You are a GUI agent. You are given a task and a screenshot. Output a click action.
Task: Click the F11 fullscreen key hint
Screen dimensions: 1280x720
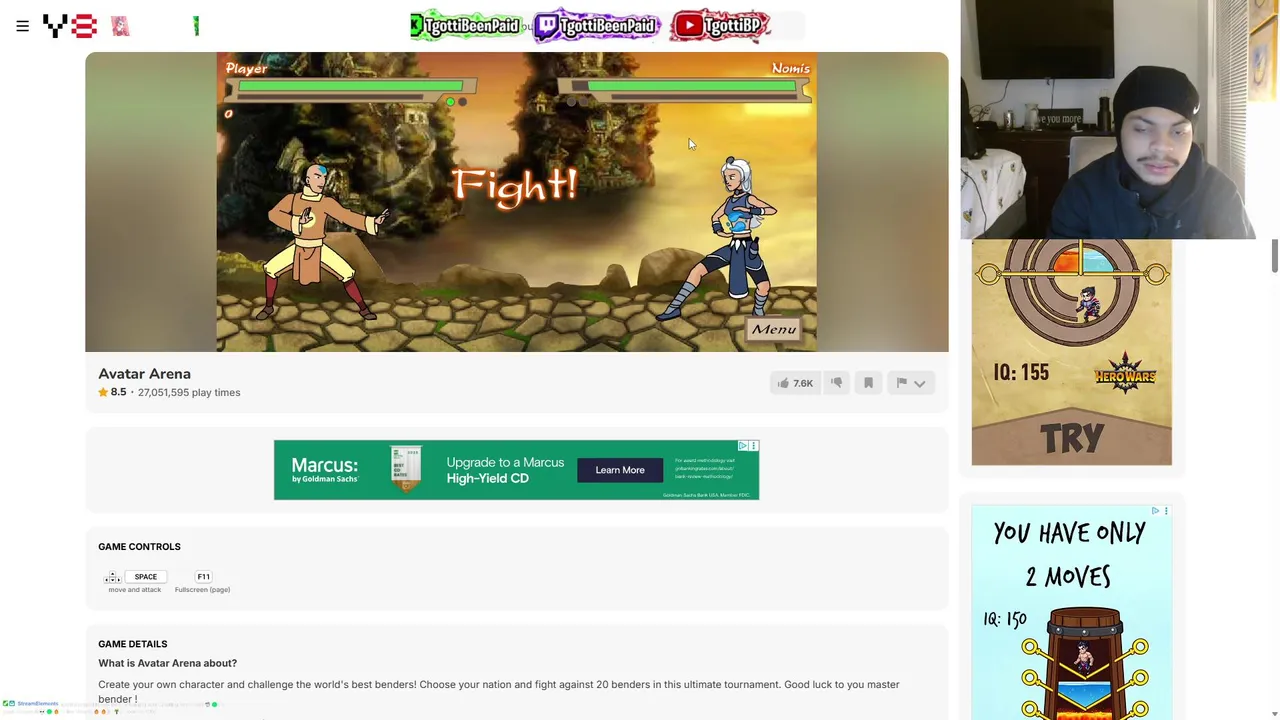(x=203, y=577)
